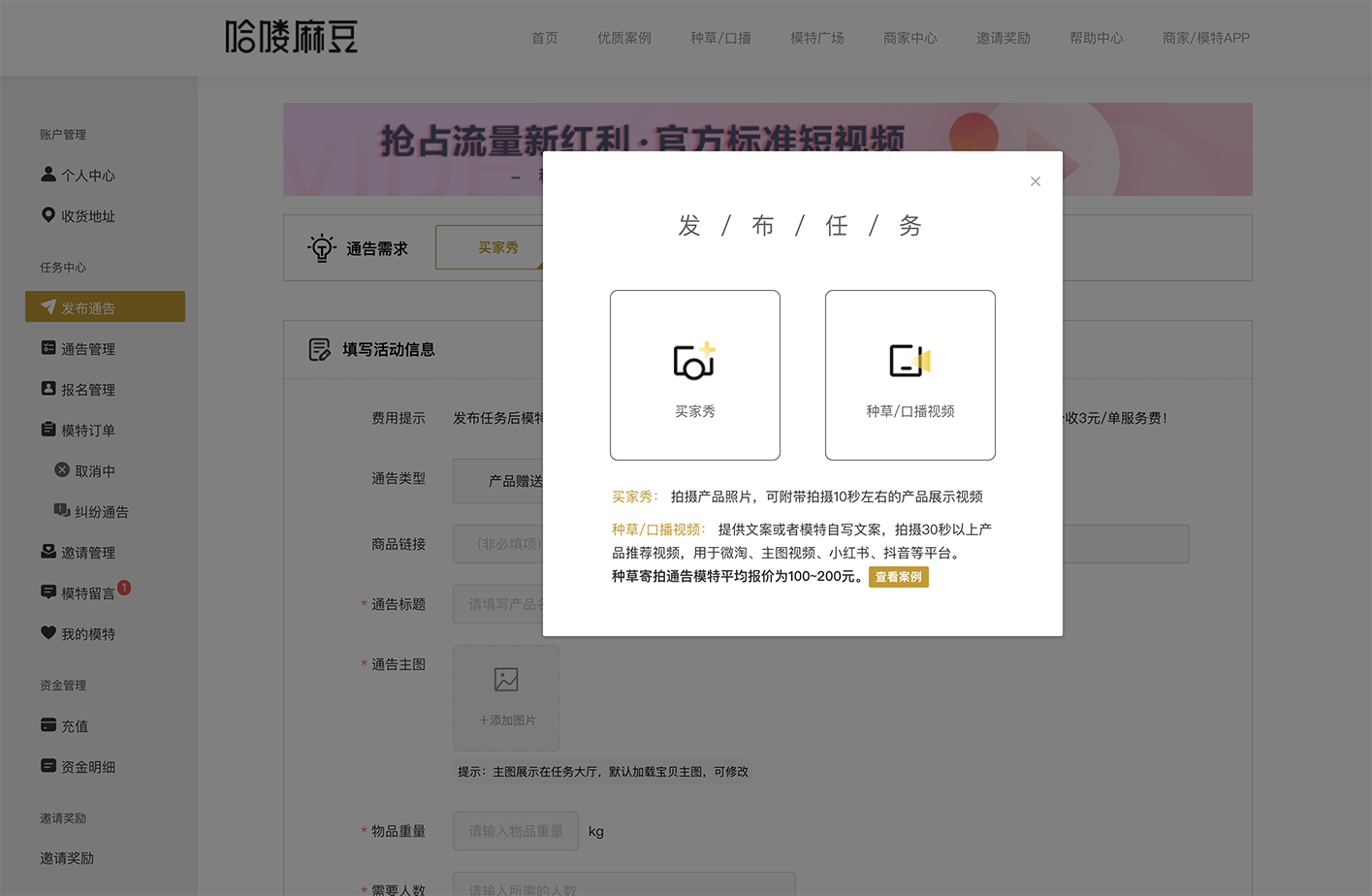Open 我的模特 via the heart icon

(47, 633)
